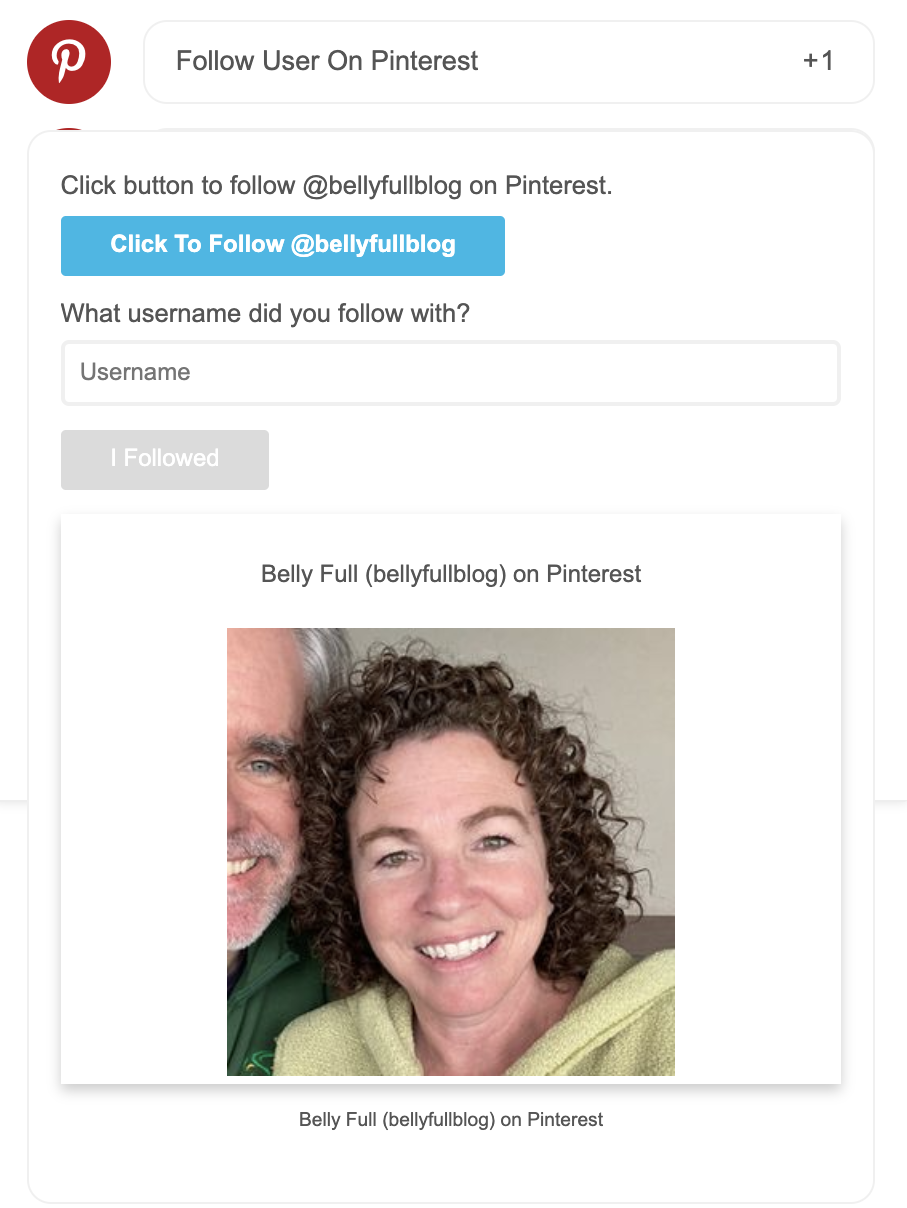Click the Belly Full caption link below the image
The width and height of the screenshot is (907, 1208).
click(x=451, y=1119)
